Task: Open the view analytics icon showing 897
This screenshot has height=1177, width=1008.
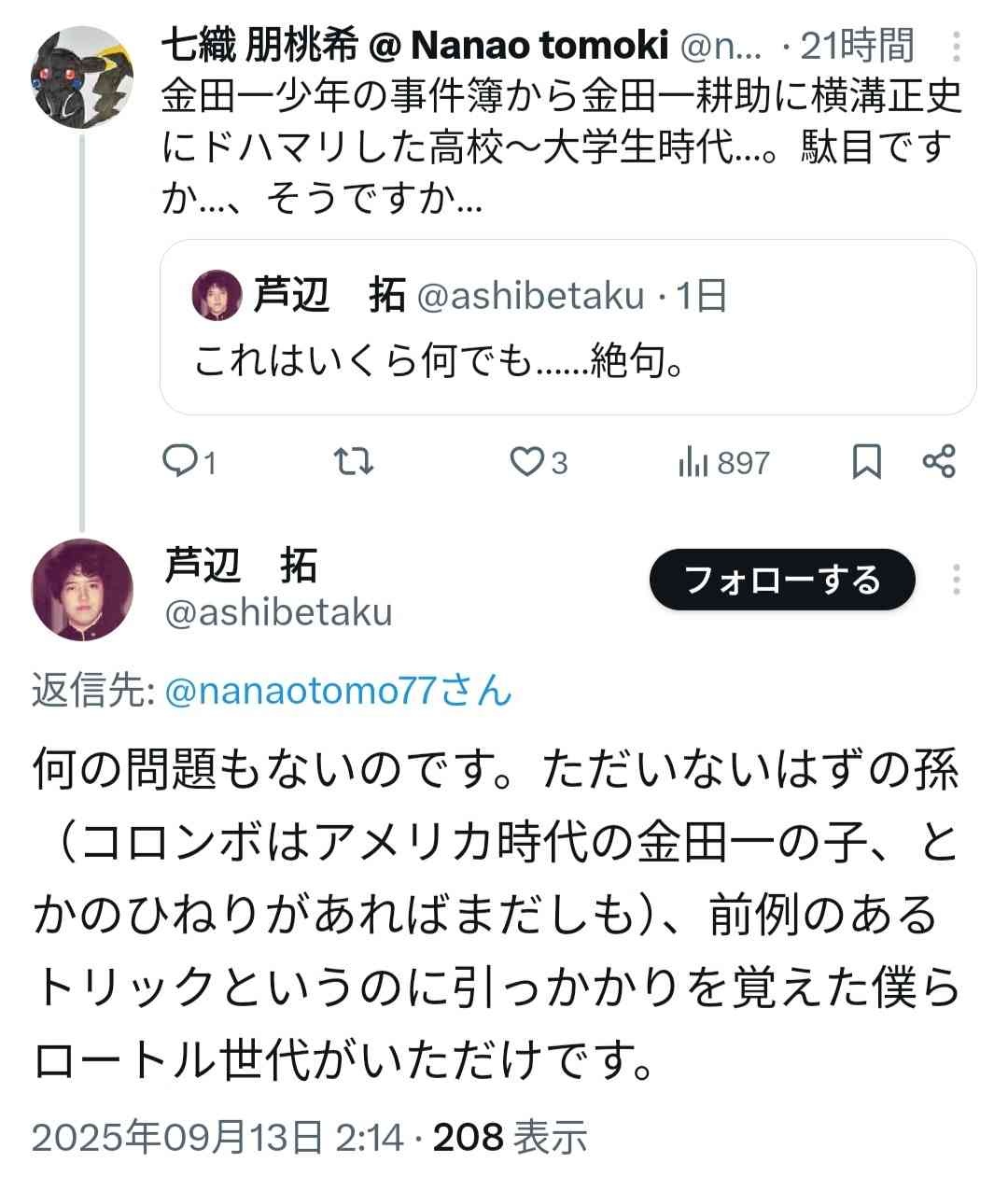Action: pyautogui.click(x=693, y=462)
